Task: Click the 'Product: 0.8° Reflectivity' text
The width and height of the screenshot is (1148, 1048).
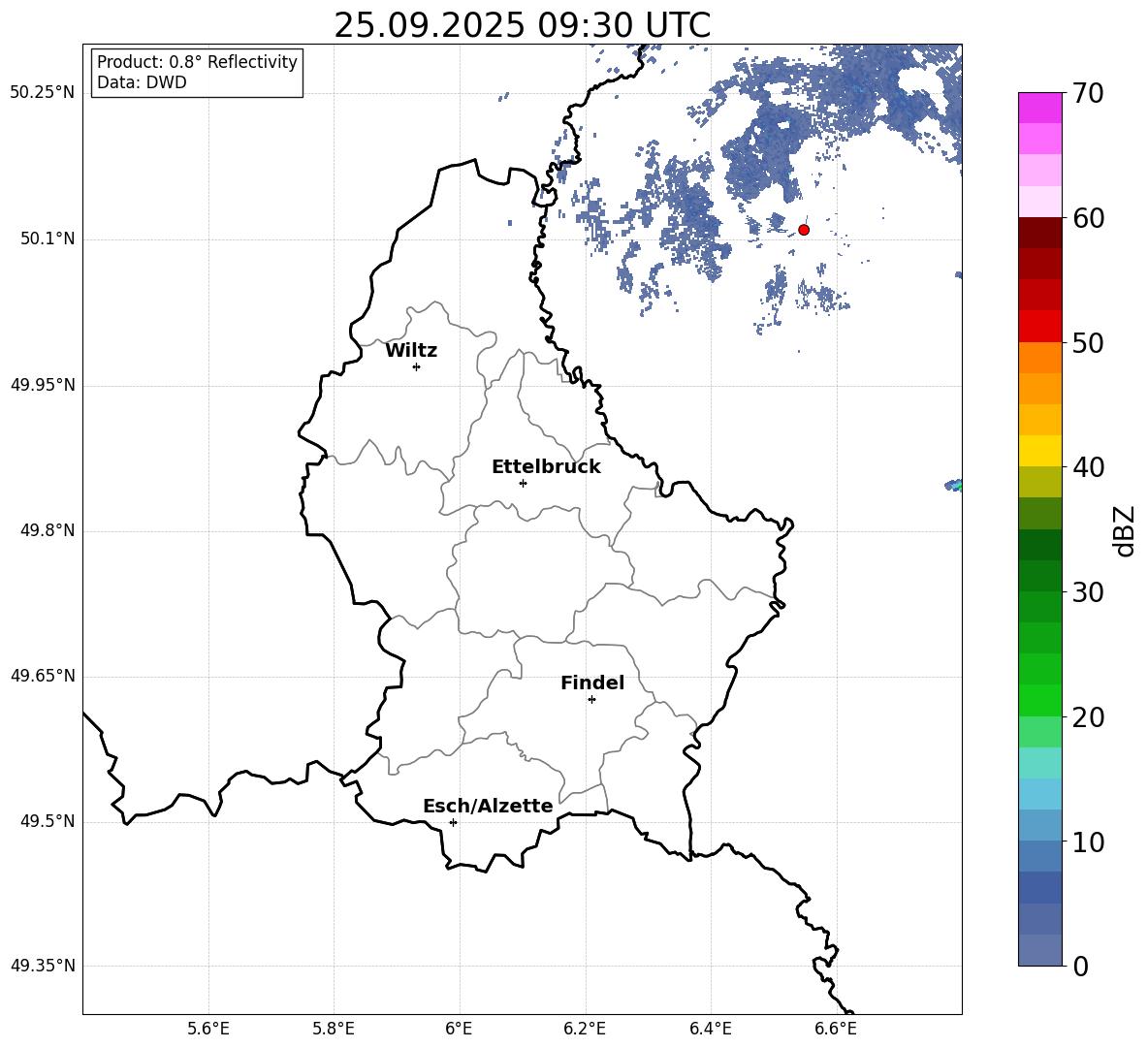Action: (x=197, y=62)
